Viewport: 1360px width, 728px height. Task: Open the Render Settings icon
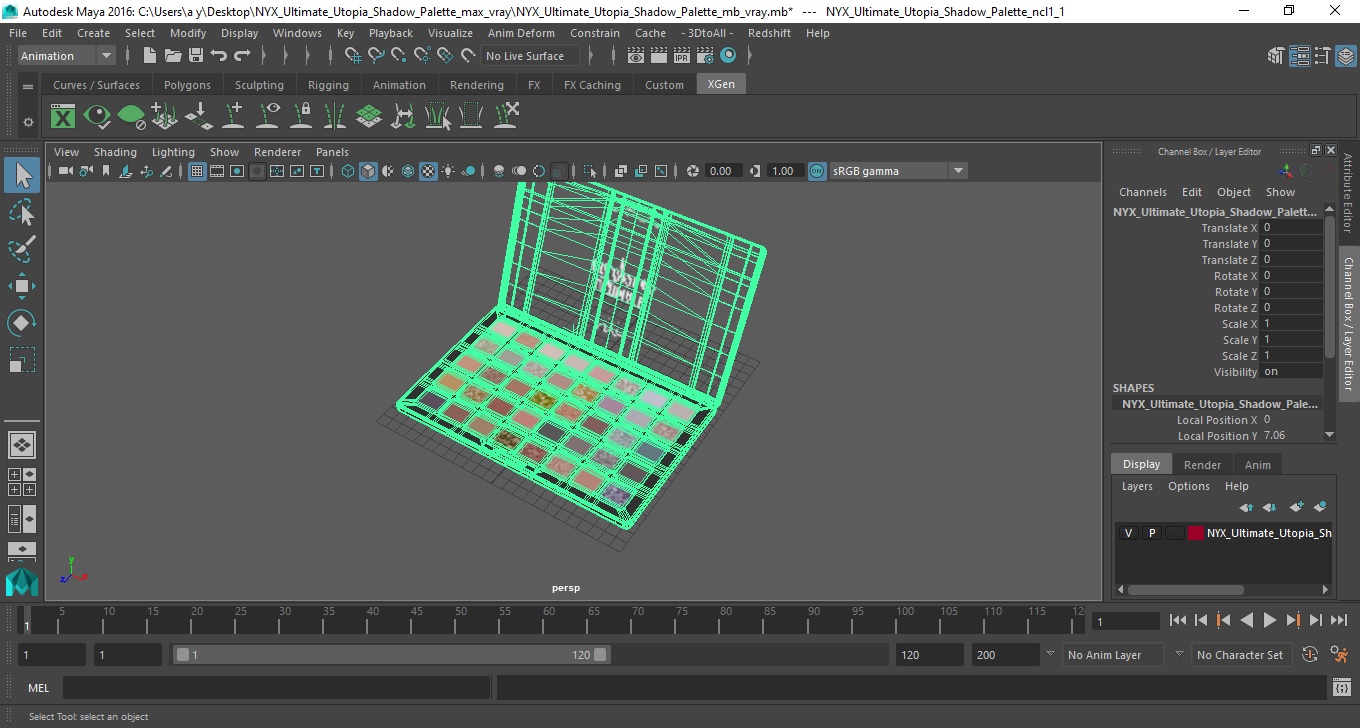(705, 56)
